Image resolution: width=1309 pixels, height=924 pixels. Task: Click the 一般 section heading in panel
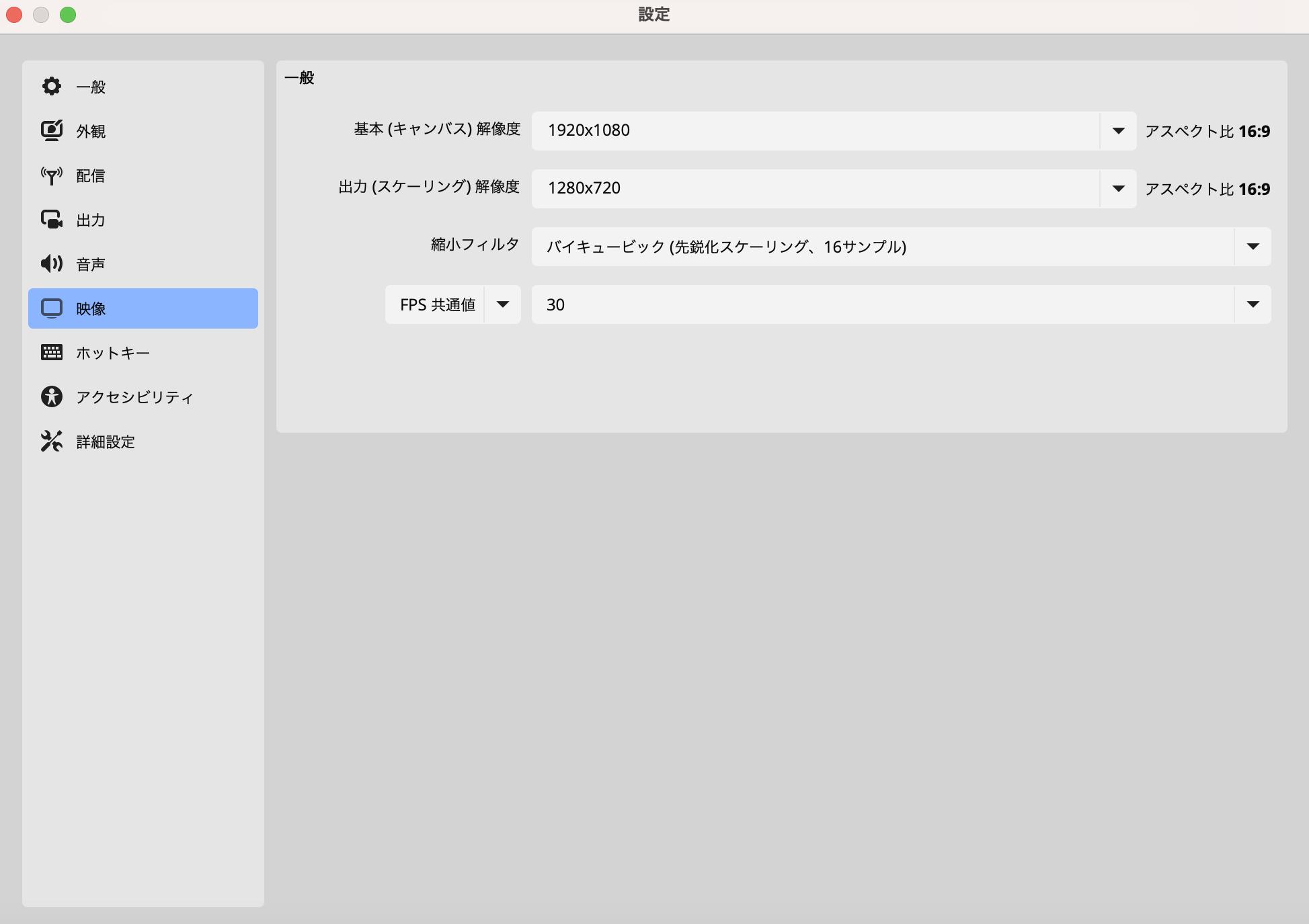click(299, 78)
